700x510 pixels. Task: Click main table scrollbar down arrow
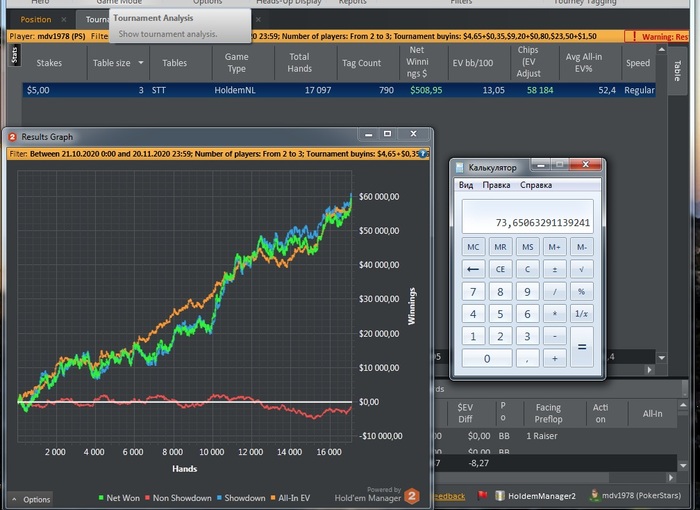click(662, 357)
